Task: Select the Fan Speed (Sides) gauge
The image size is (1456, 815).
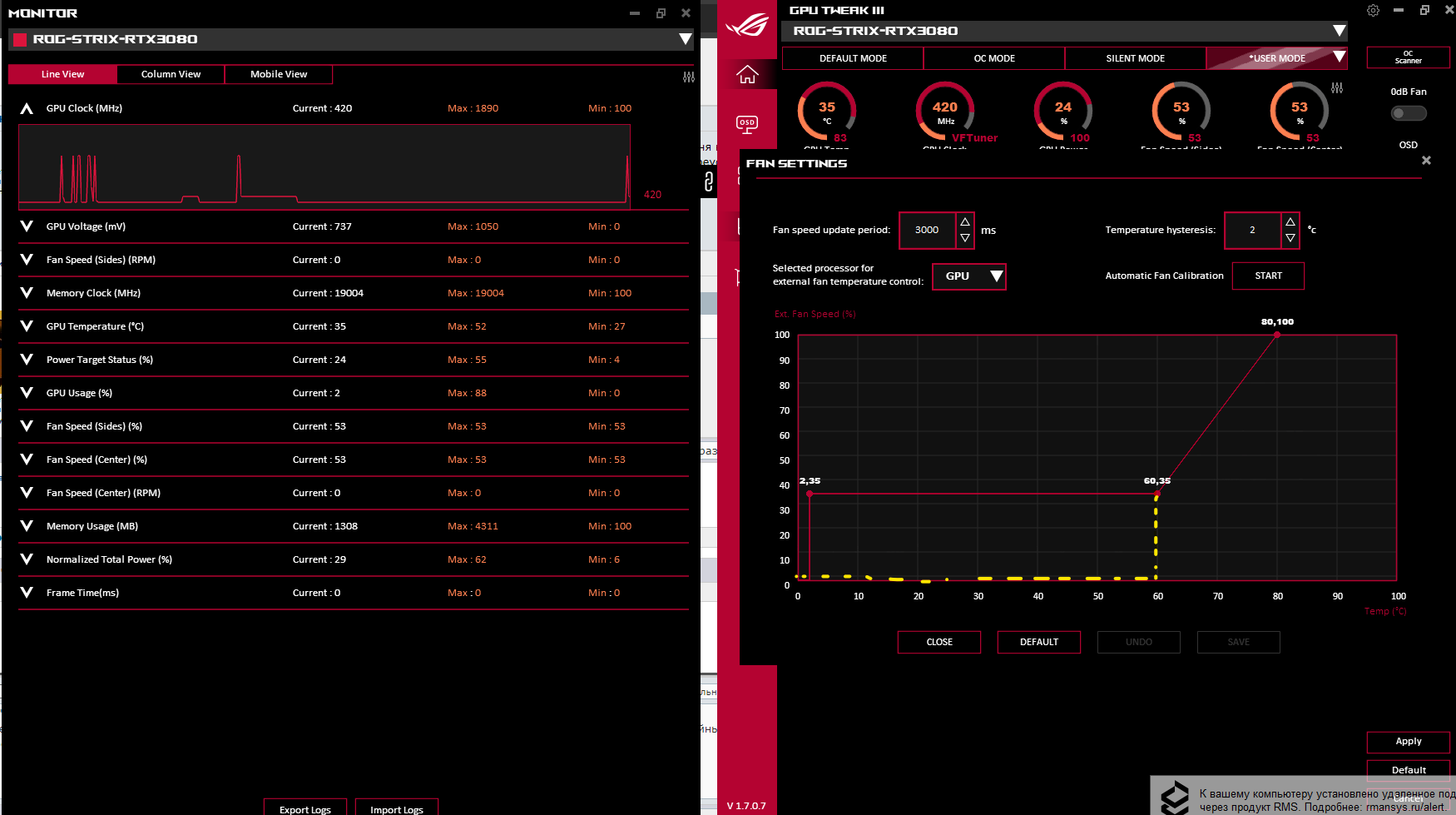Action: tap(1181, 112)
